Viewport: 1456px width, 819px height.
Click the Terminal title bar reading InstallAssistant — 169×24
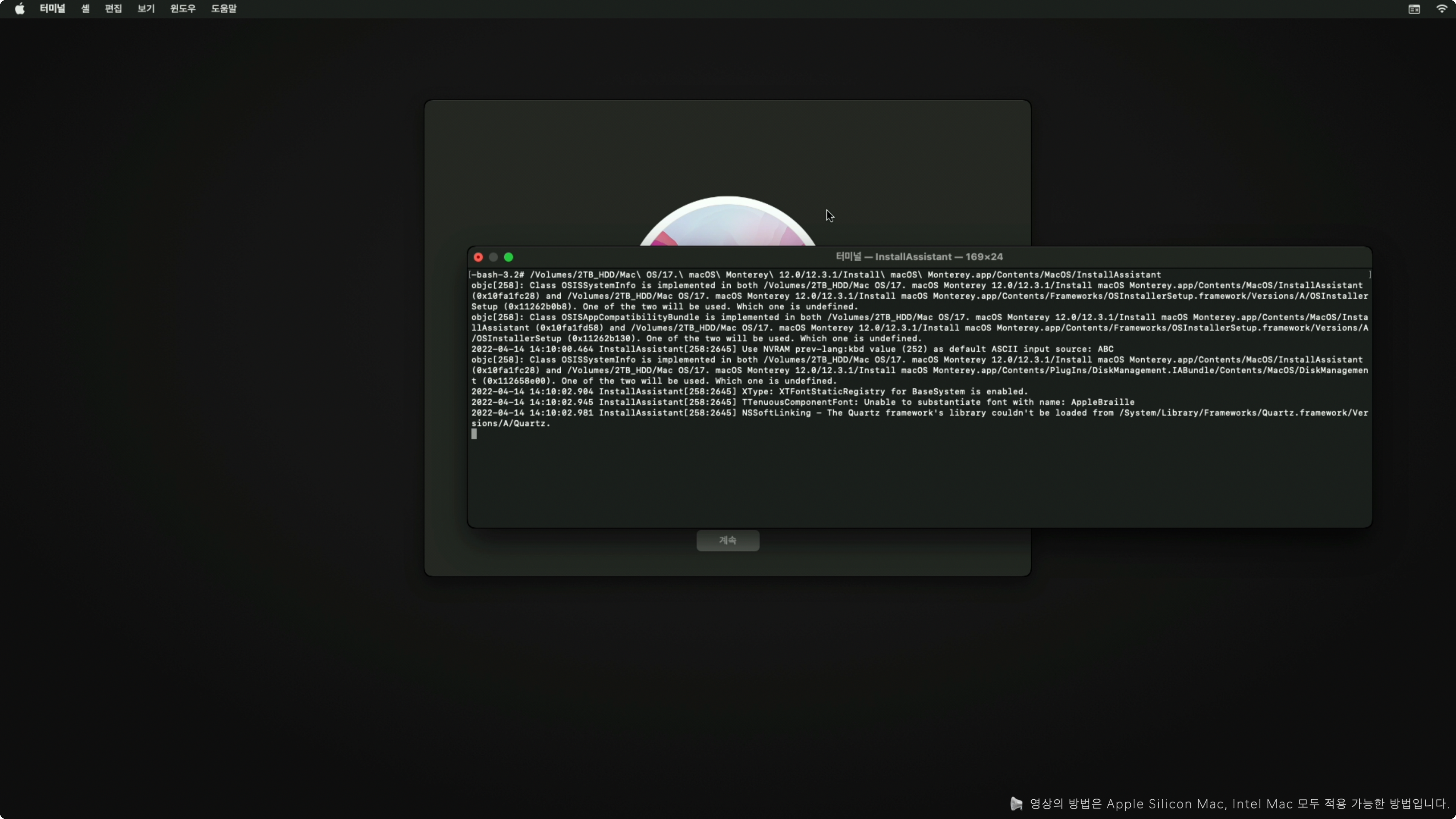point(919,257)
